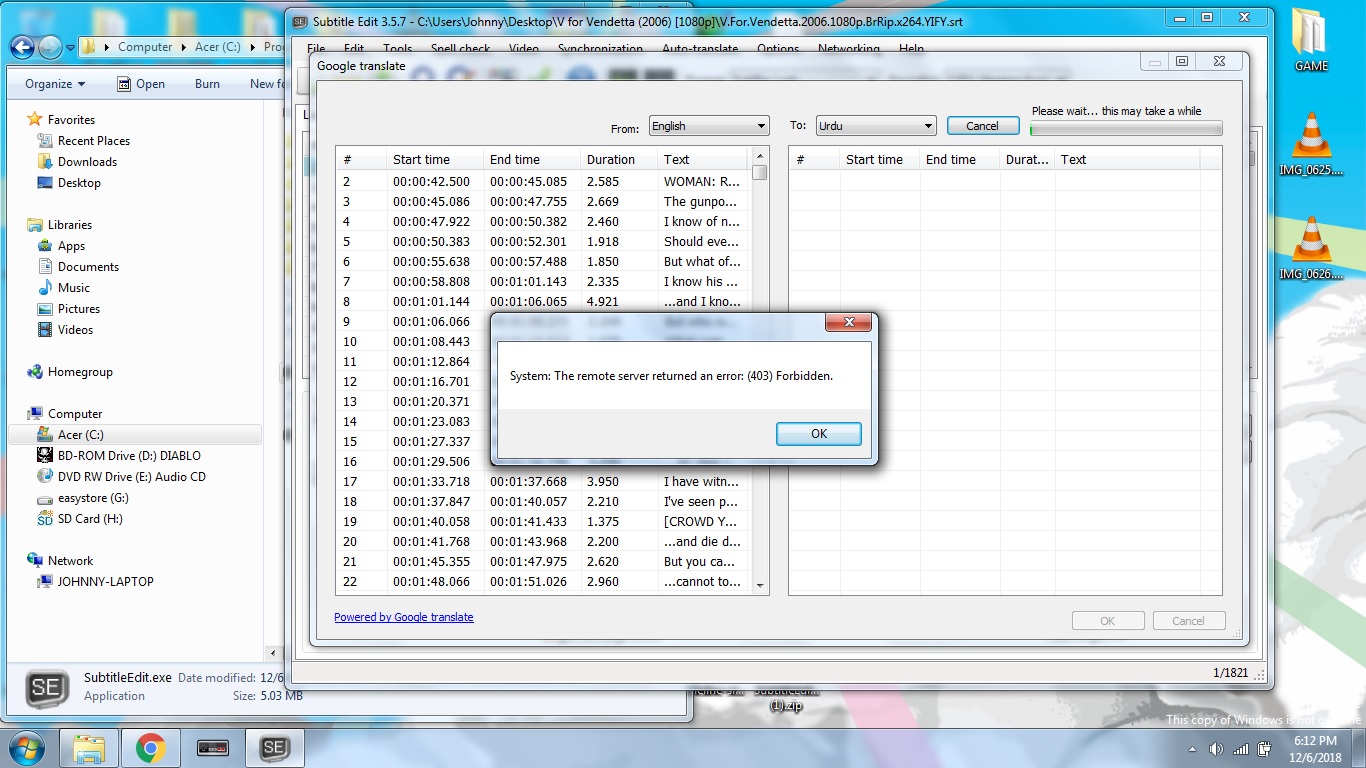Open the From language dropdown (English)
The width and height of the screenshot is (1366, 768).
pos(709,126)
